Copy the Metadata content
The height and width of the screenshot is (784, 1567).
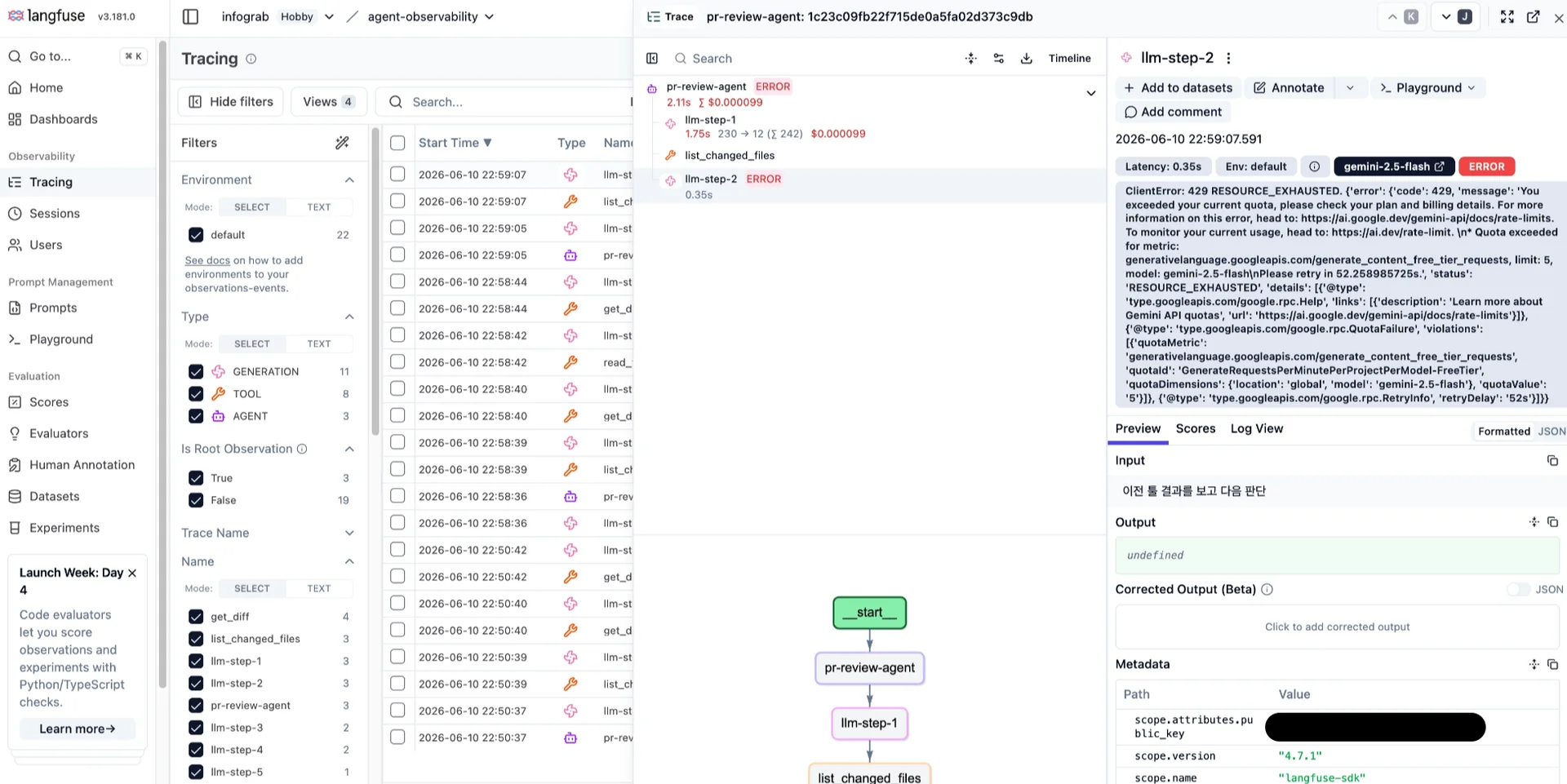(x=1552, y=664)
